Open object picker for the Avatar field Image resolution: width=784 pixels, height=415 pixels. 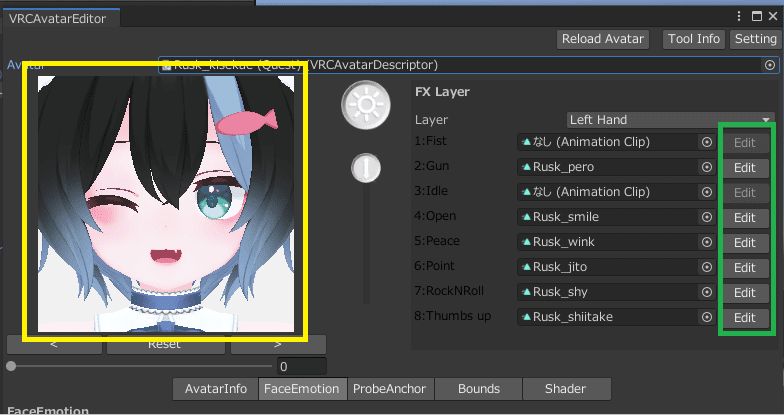770,65
